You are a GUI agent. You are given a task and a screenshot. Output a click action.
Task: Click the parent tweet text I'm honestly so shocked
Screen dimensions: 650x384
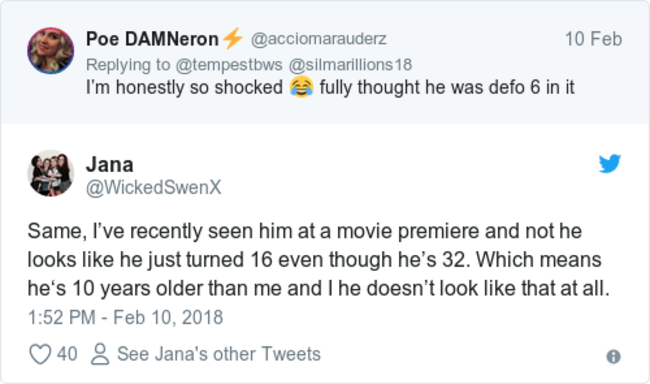pos(330,87)
